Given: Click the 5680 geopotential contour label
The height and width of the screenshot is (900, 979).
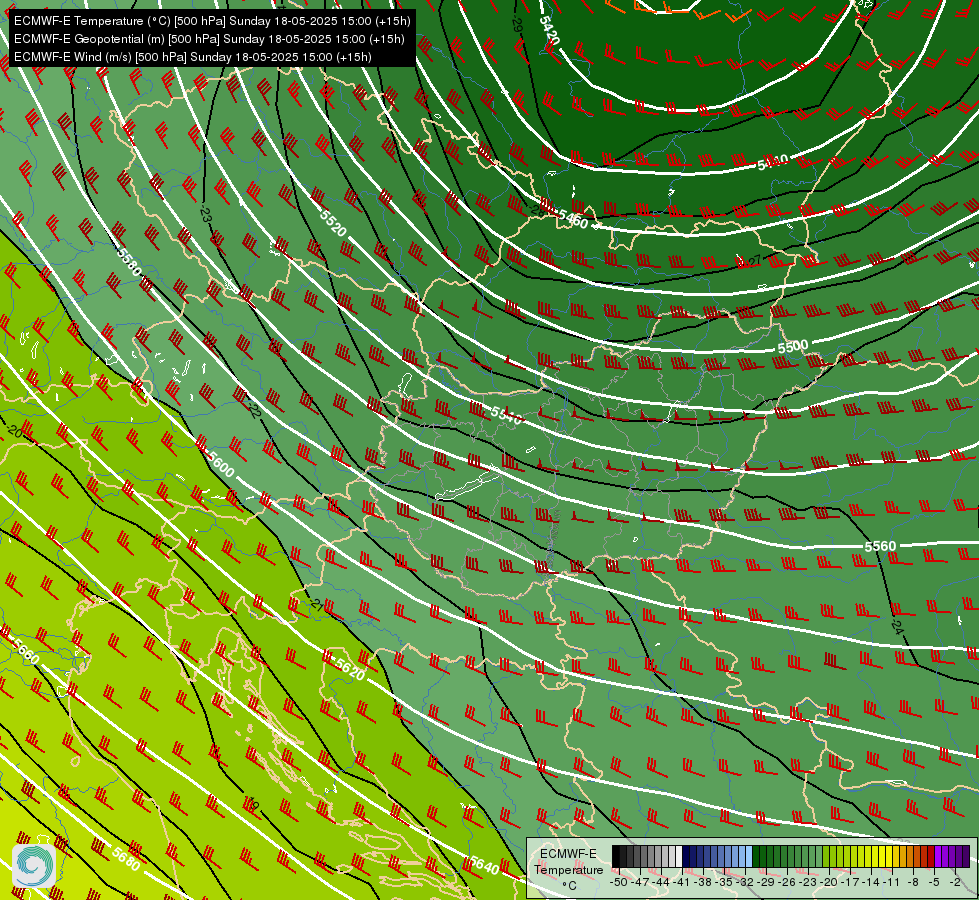Looking at the screenshot, I should pyautogui.click(x=126, y=858).
